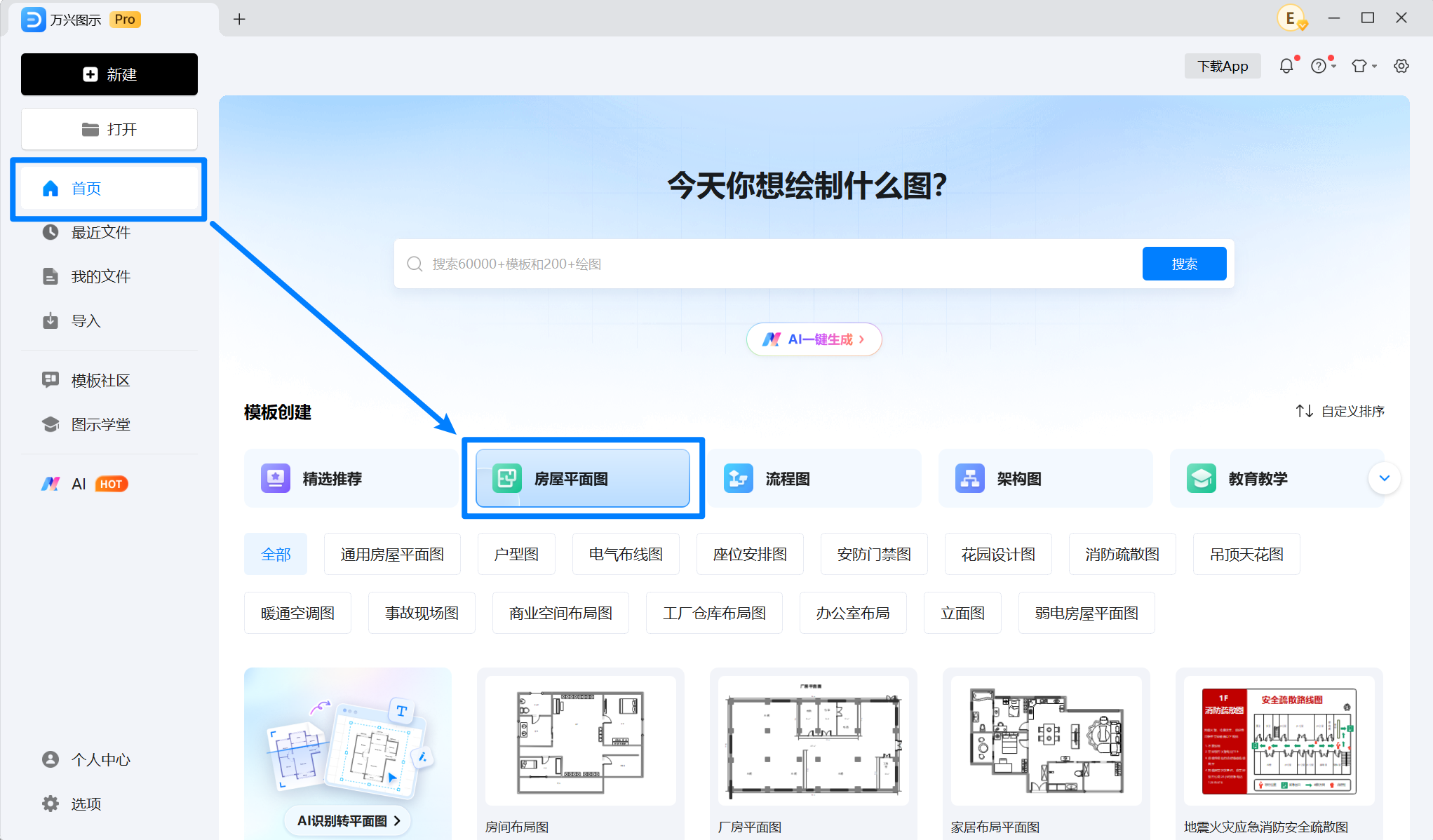This screenshot has height=840, width=1433.
Task: Add a new tab with plus icon
Action: coord(239,19)
